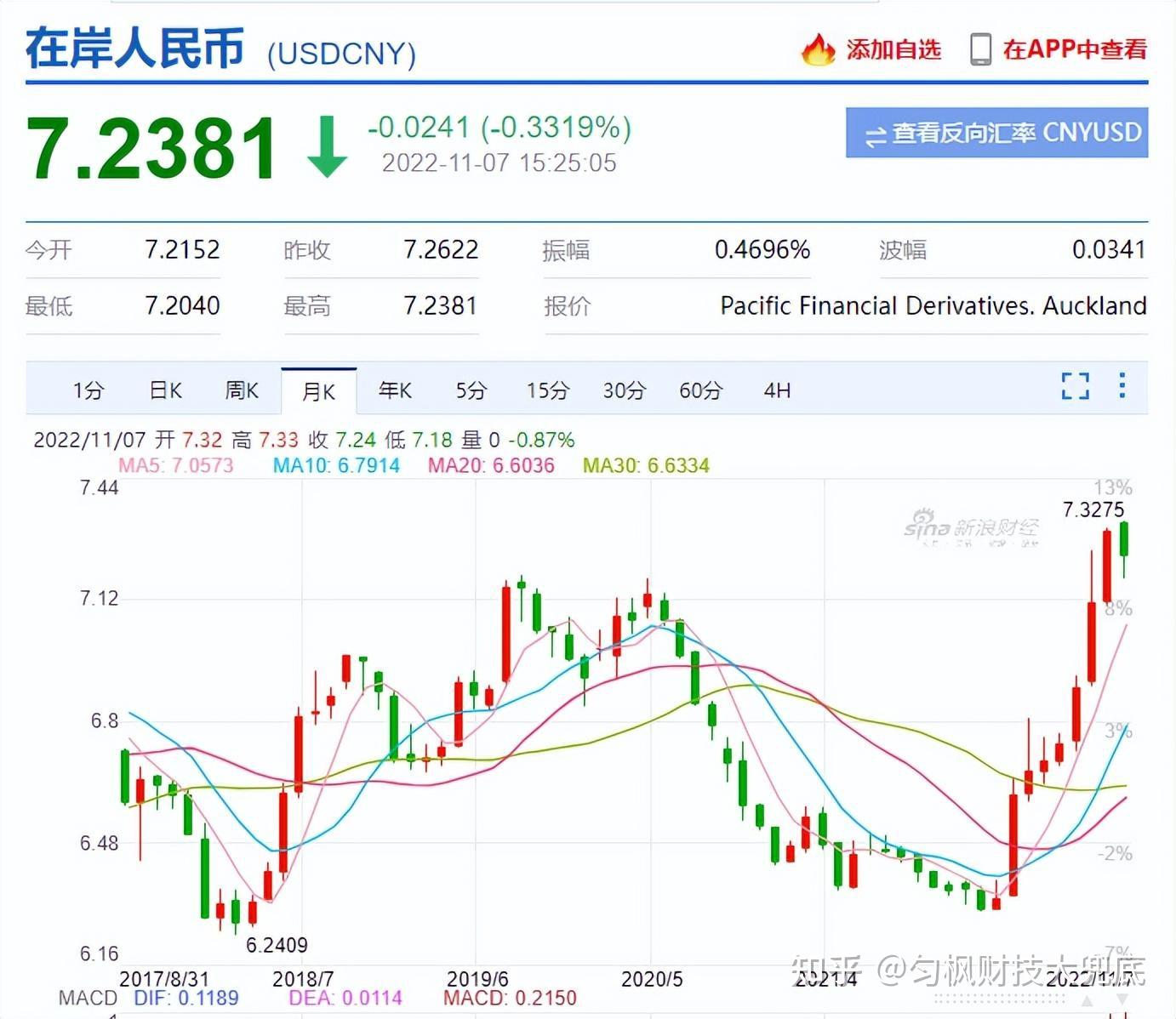
Task: Click the MACD: 0.2150 indicator label
Action: point(510,998)
